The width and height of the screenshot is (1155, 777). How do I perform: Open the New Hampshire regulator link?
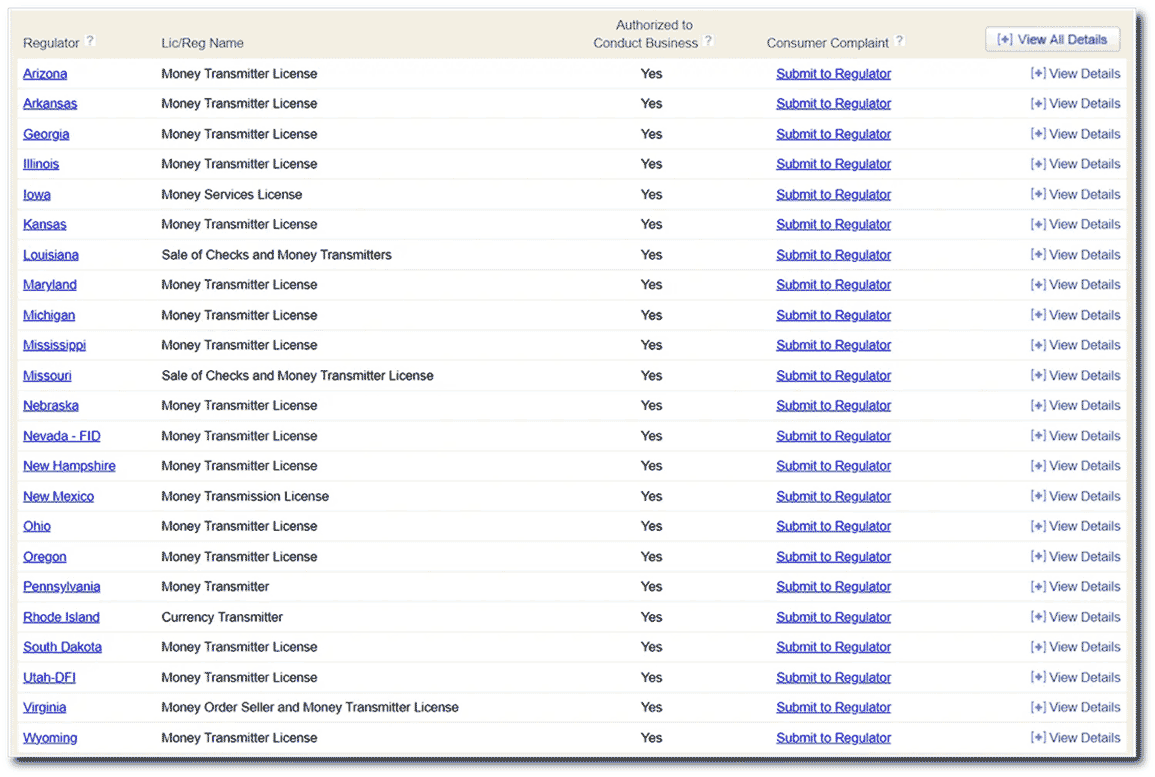[69, 466]
